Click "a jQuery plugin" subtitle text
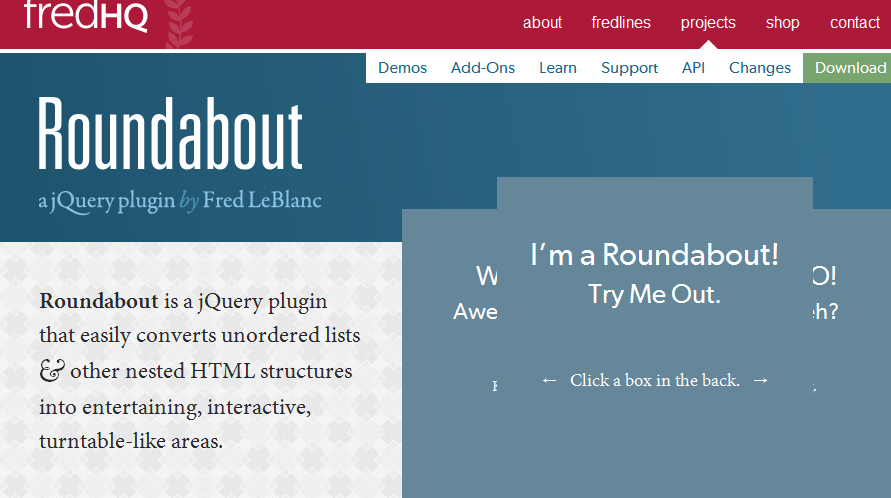891x498 pixels. [x=106, y=201]
